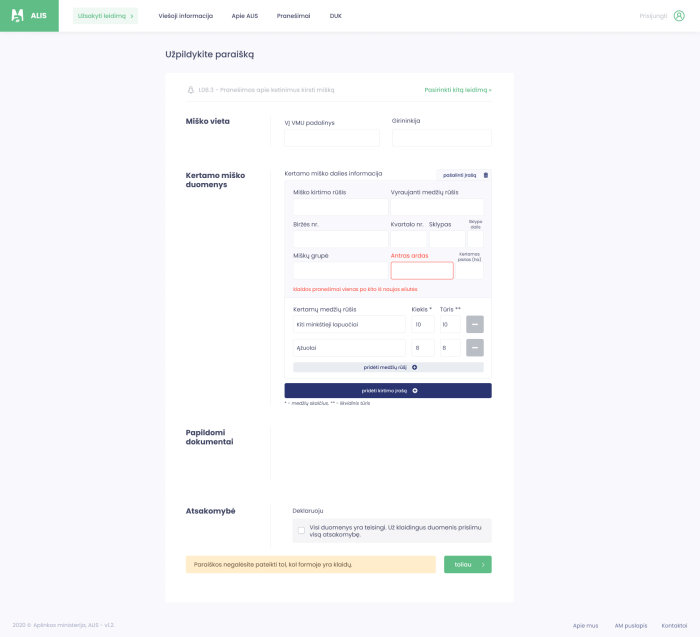Go to Viešoji informacija
The width and height of the screenshot is (700, 637).
point(186,16)
